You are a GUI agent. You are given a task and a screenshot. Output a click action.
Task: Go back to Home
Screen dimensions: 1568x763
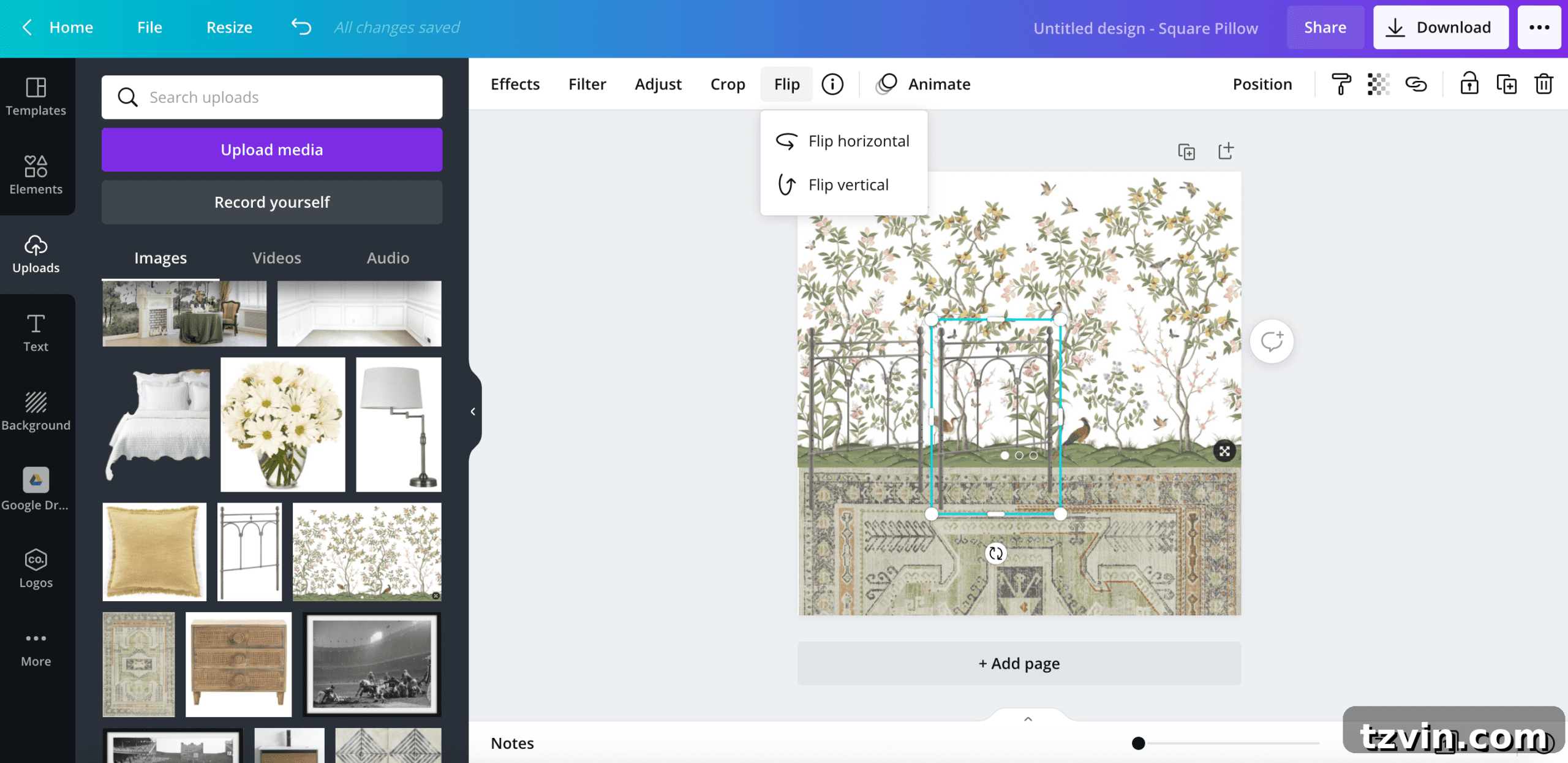(x=58, y=27)
